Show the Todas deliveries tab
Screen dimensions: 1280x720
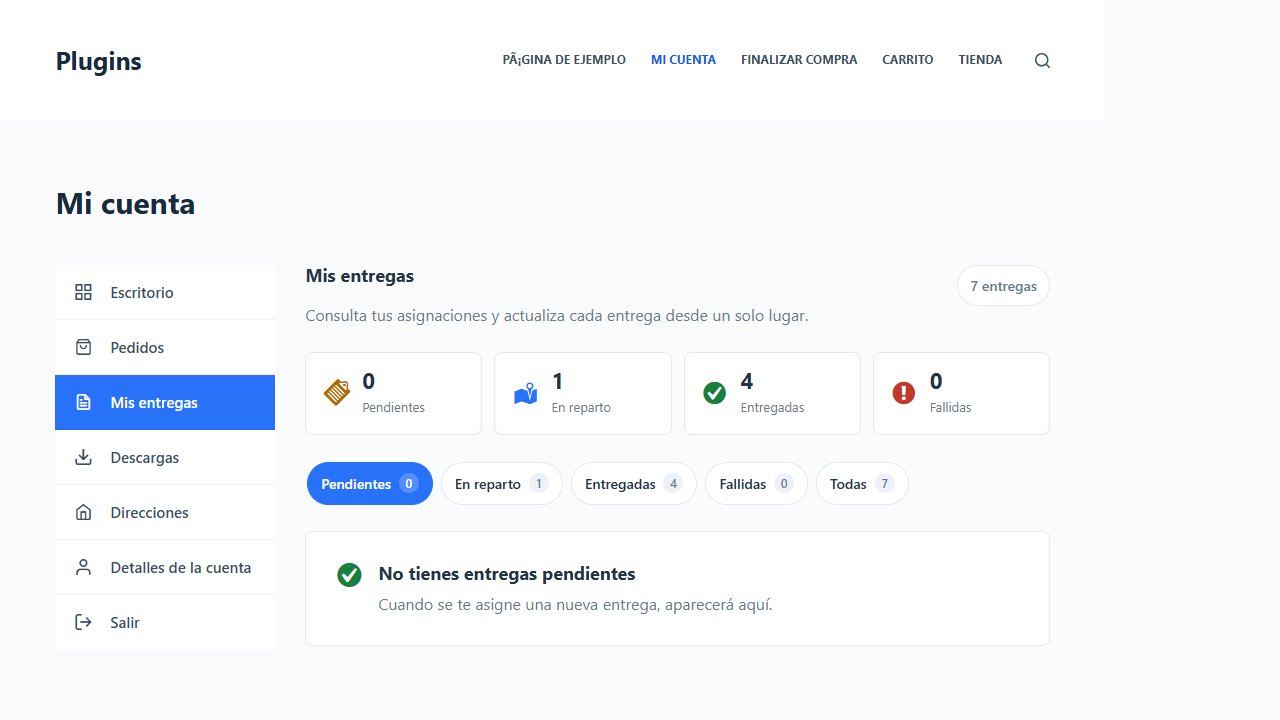pyautogui.click(x=862, y=484)
